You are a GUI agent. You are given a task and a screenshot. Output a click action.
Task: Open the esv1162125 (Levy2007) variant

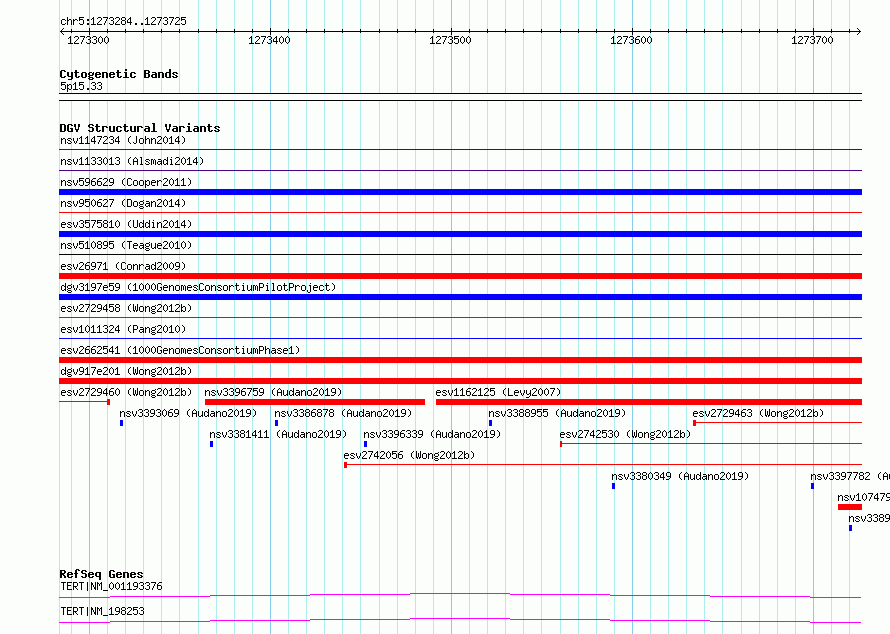pyautogui.click(x=498, y=392)
